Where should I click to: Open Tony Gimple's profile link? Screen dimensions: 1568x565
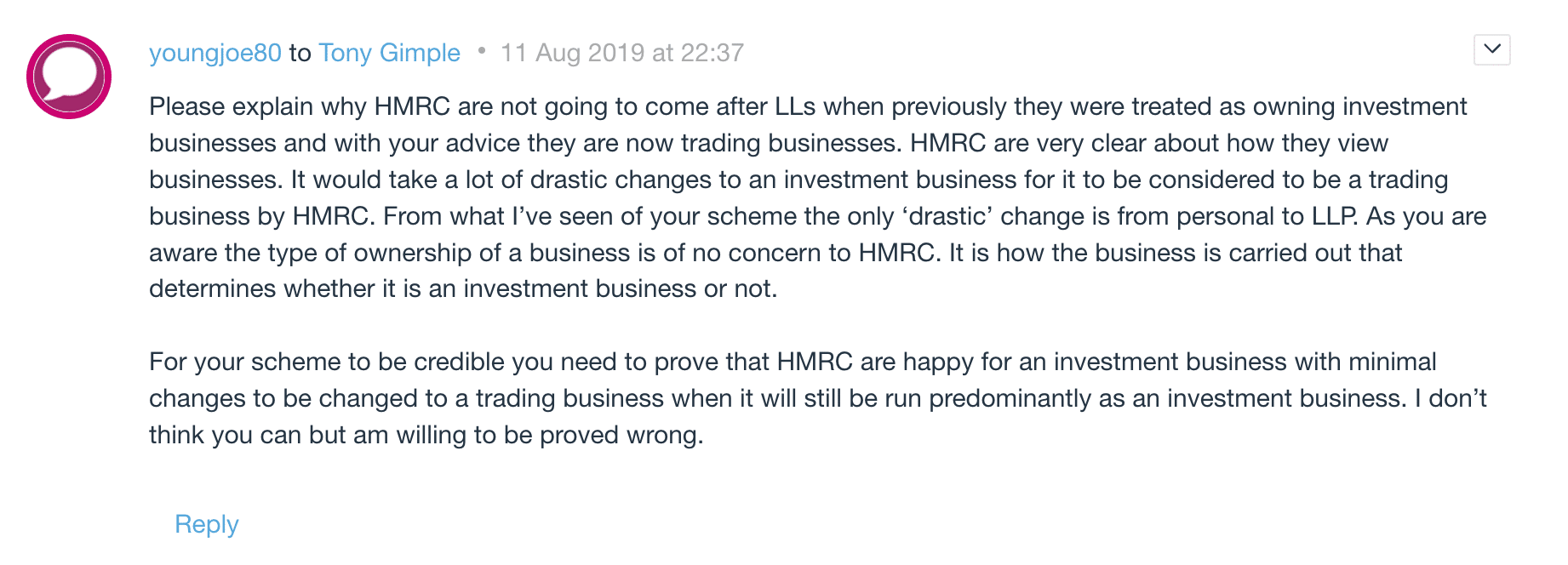(389, 53)
